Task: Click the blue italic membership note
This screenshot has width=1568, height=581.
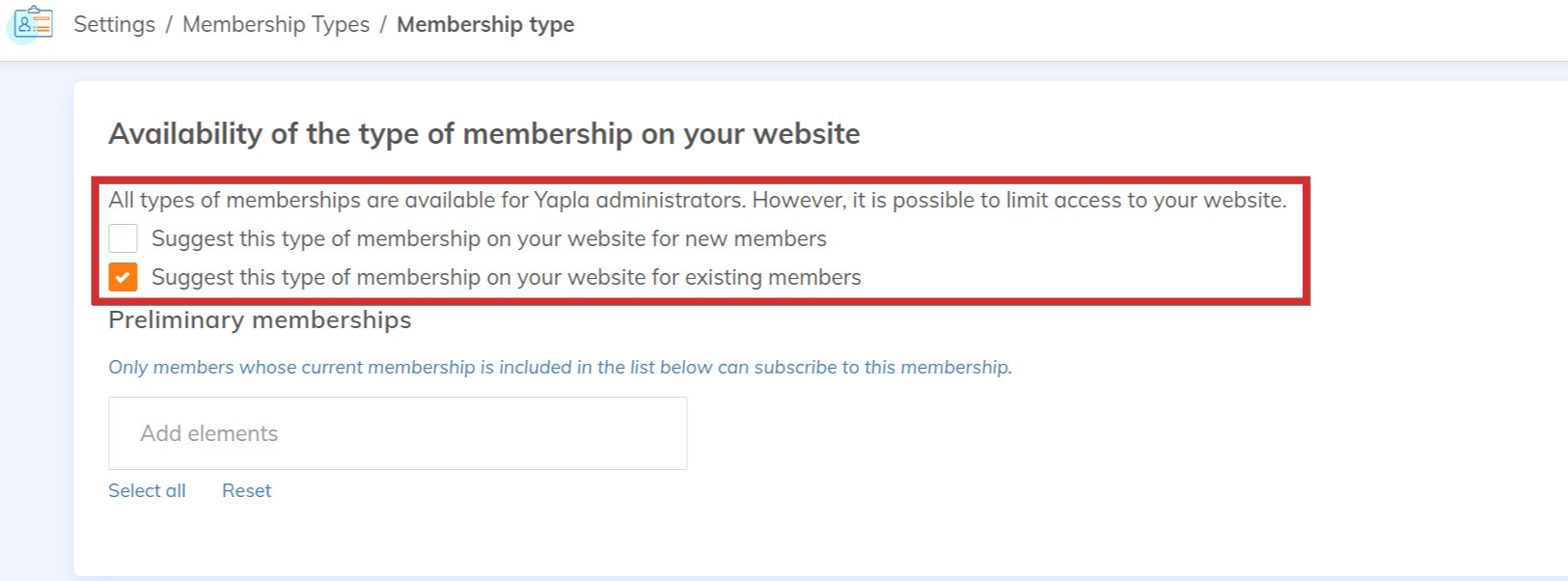Action: point(560,367)
